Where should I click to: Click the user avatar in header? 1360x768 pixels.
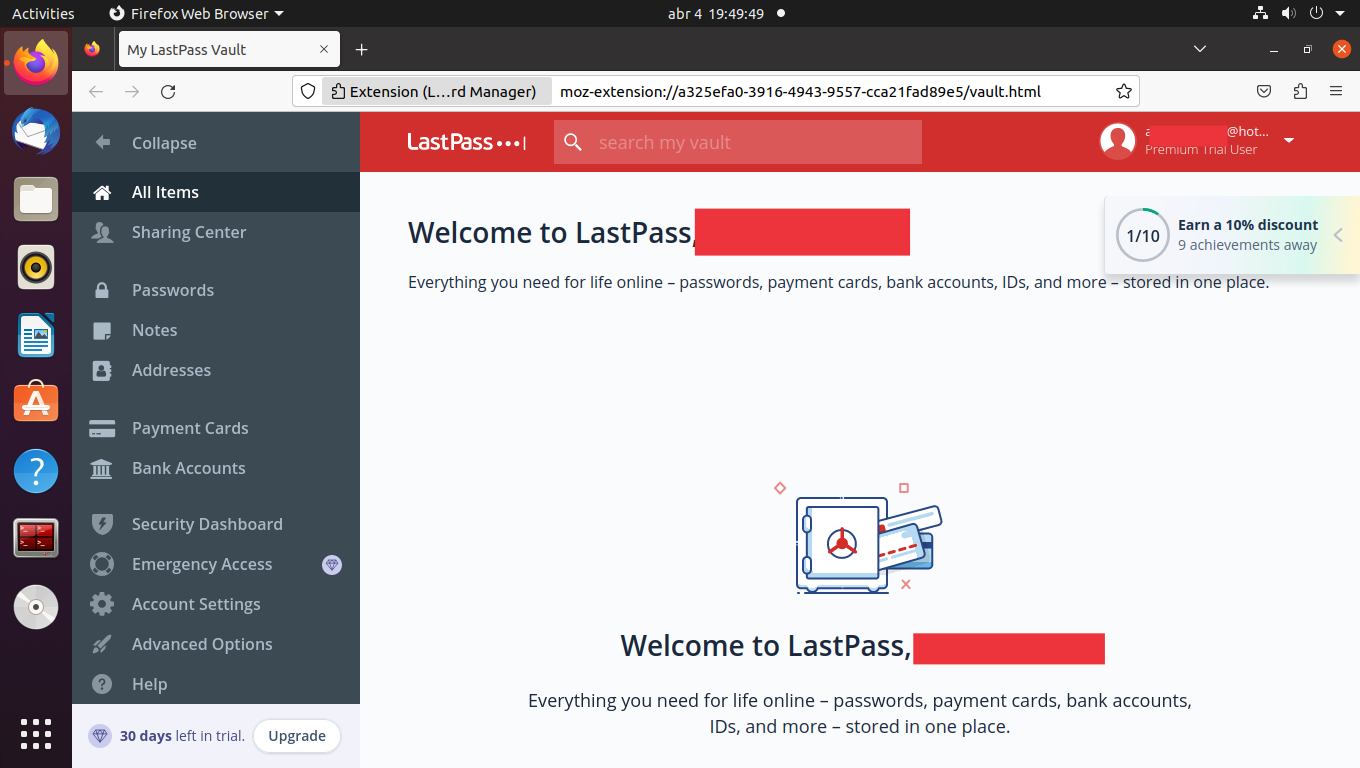(x=1117, y=141)
